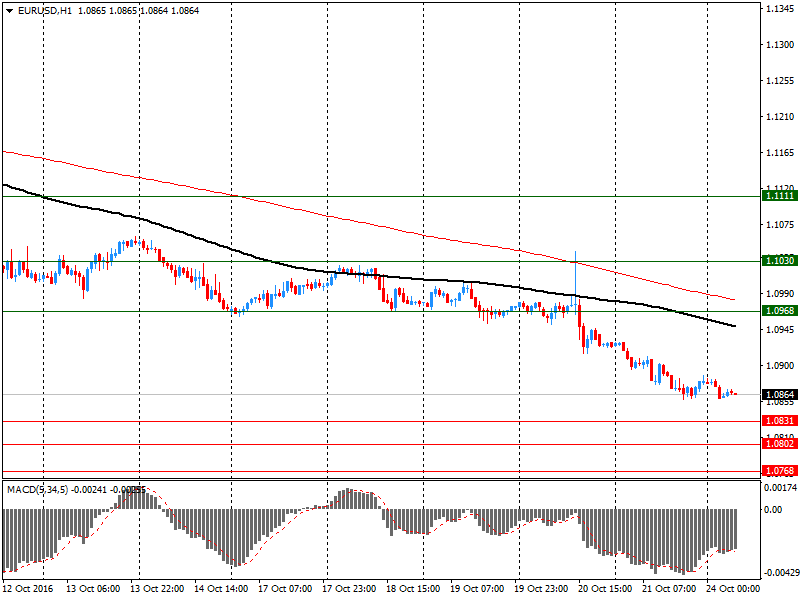Screen dimensions: 800x600
Task: Click the 13 Oct 22:00 time label
Action: point(157,589)
